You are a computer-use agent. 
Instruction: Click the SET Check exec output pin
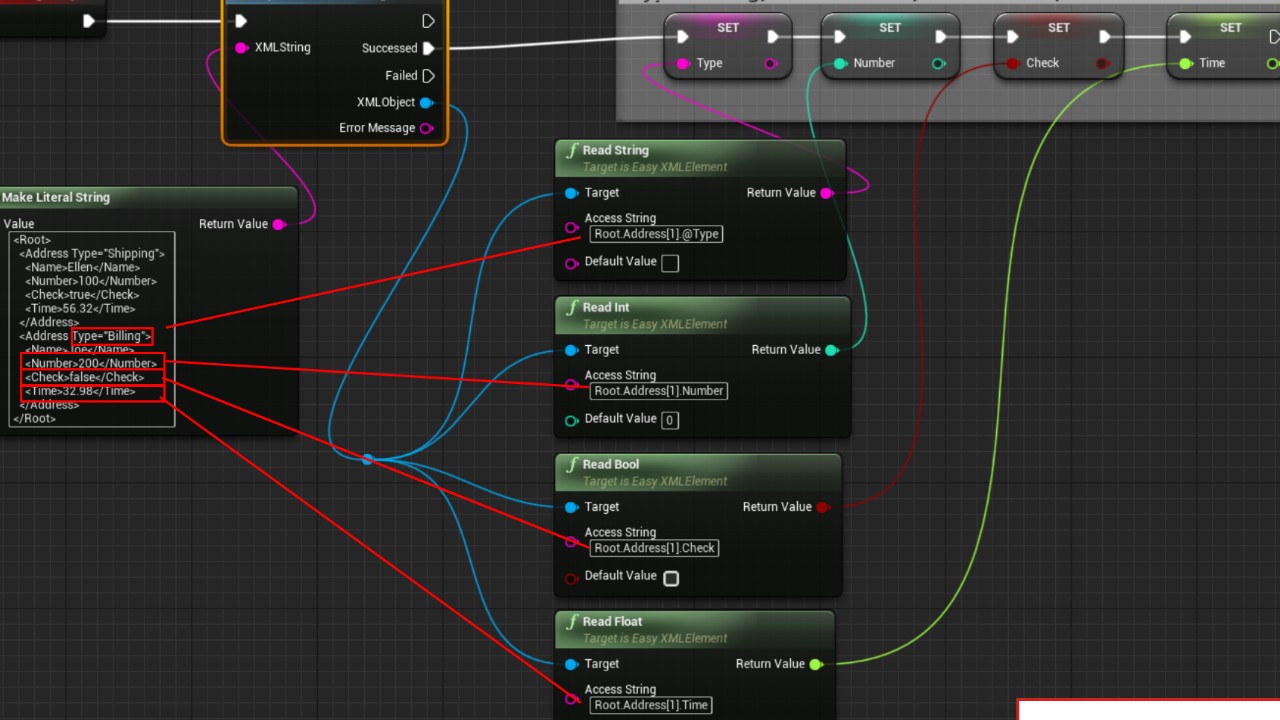pos(1105,37)
